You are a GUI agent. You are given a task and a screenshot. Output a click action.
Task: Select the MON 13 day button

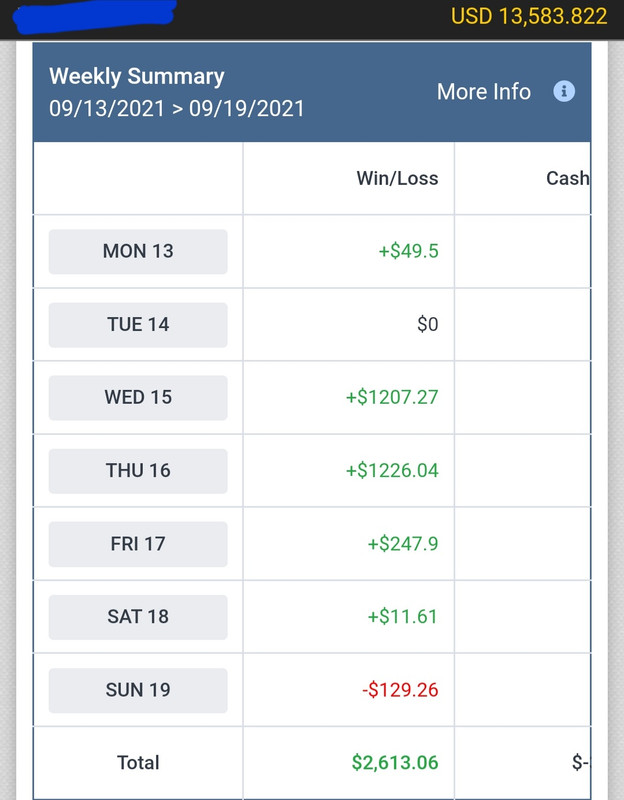pyautogui.click(x=138, y=252)
